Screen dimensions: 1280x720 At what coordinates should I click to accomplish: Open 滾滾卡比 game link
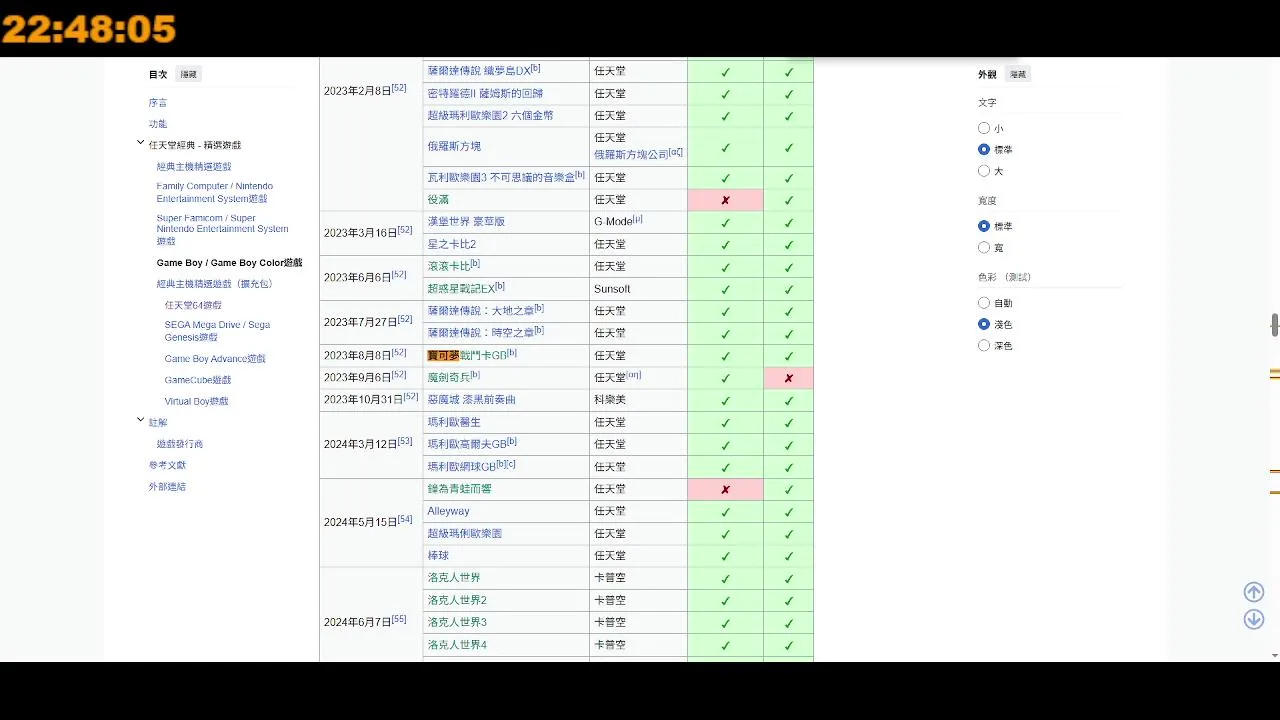(x=448, y=267)
